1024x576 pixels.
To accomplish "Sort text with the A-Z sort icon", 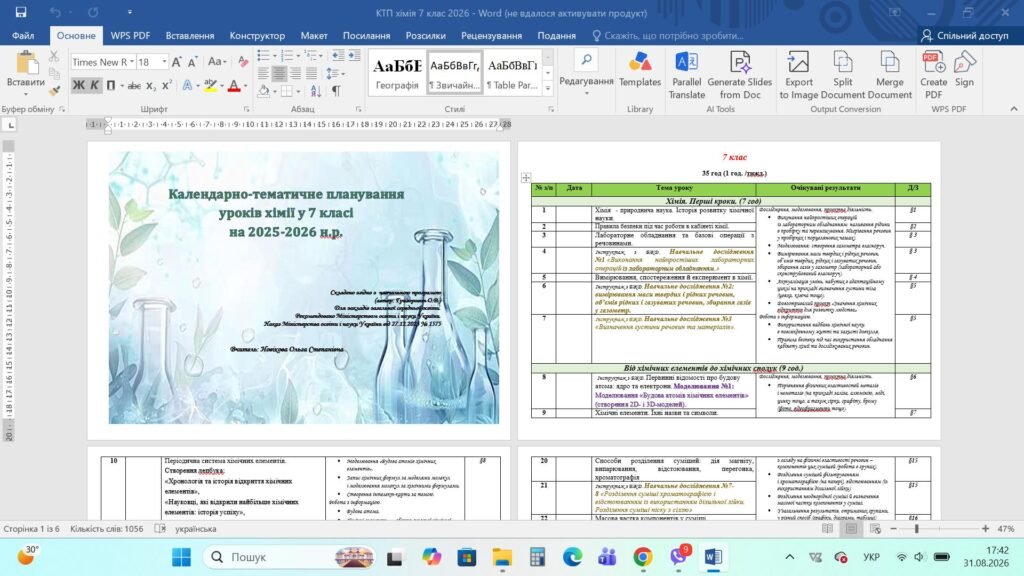I will click(316, 91).
